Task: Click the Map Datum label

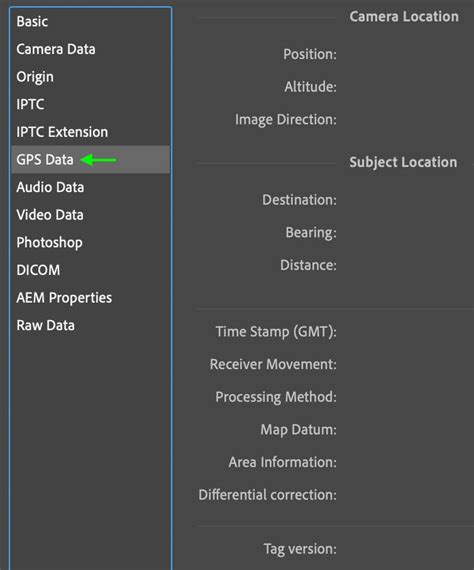Action: click(x=298, y=430)
